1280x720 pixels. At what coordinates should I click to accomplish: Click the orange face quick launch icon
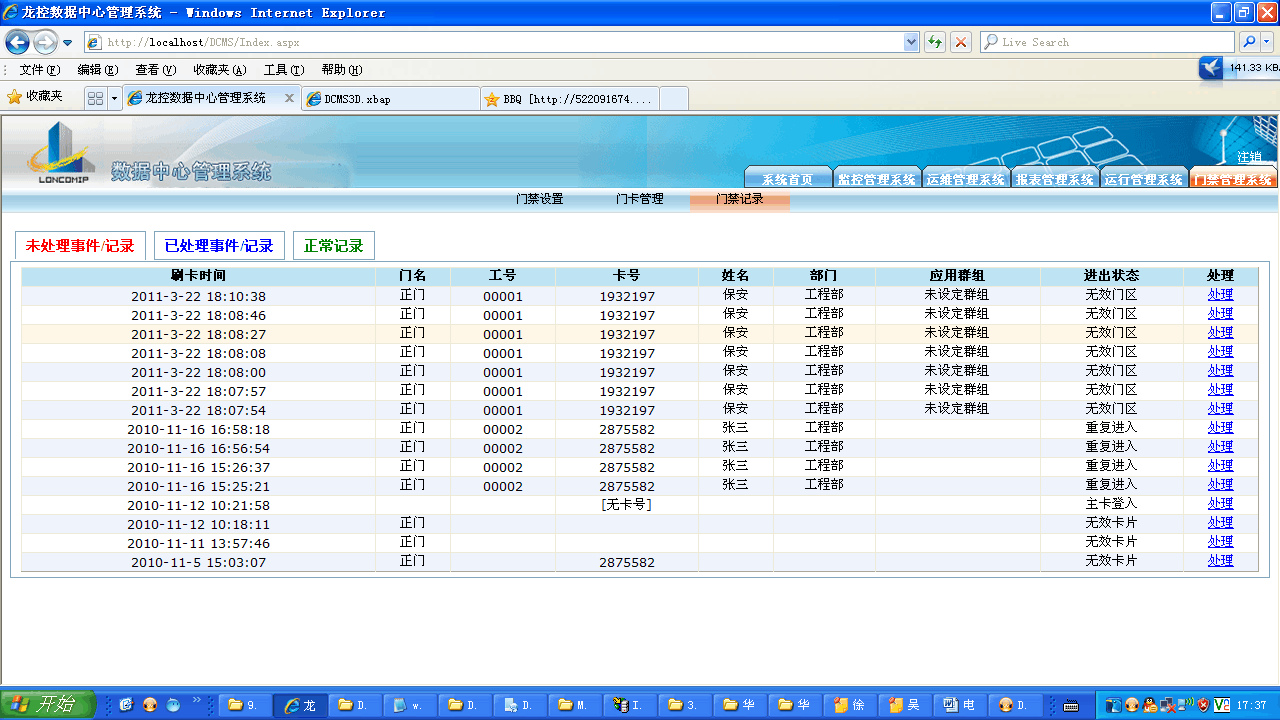click(x=150, y=705)
